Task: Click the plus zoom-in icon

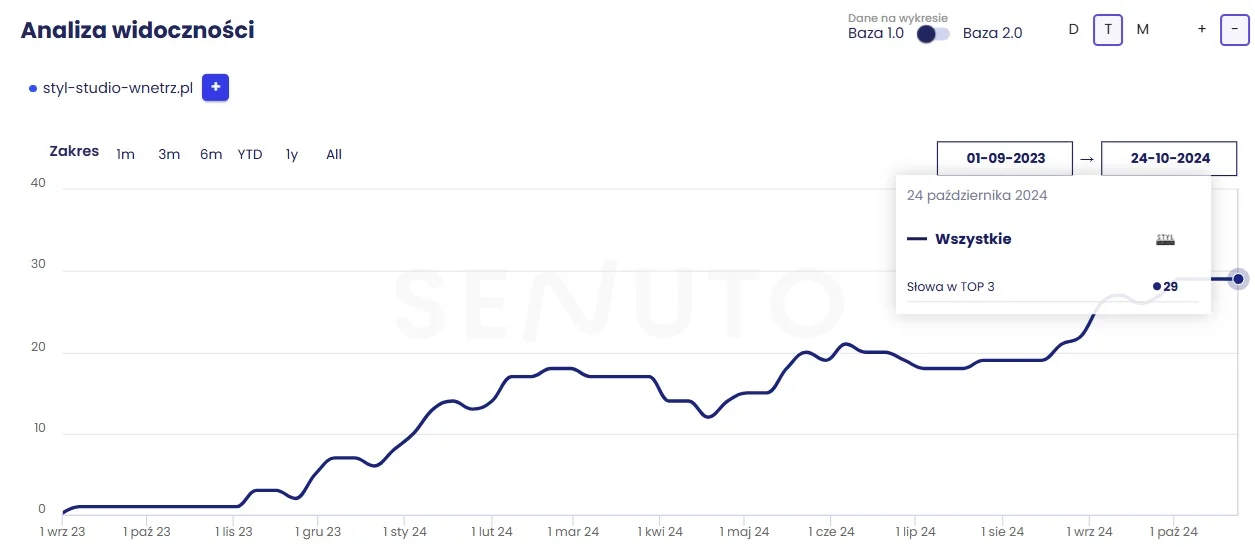Action: (1201, 29)
